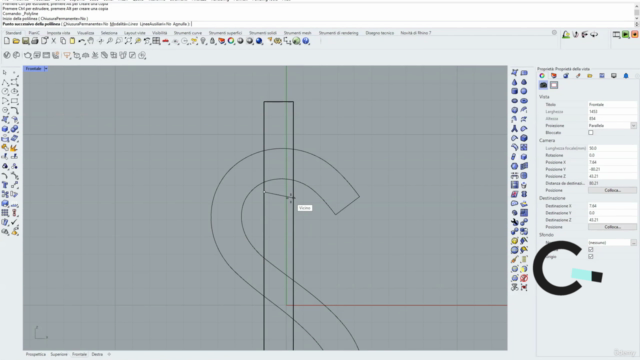
Task: Click the Titolo field showing Frontale
Action: [612, 104]
